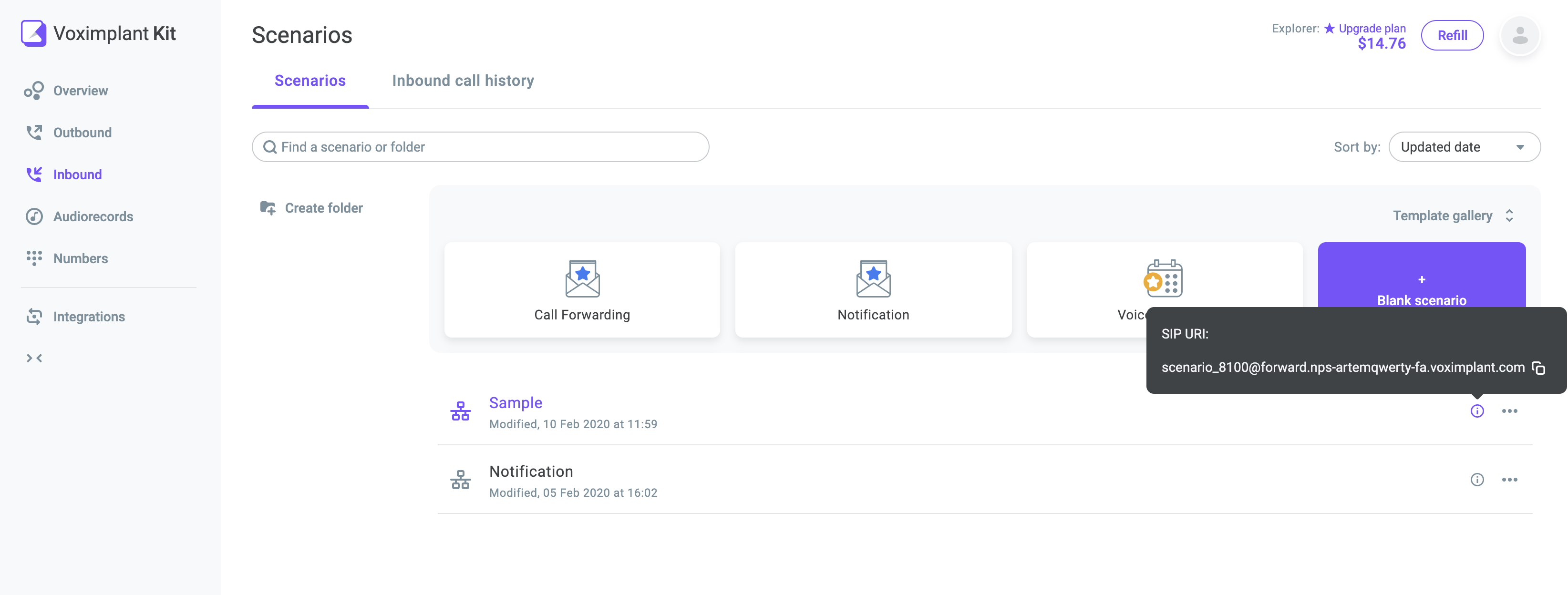Viewport: 1568px width, 595px height.
Task: Open more options for Sample scenario
Action: tap(1509, 411)
